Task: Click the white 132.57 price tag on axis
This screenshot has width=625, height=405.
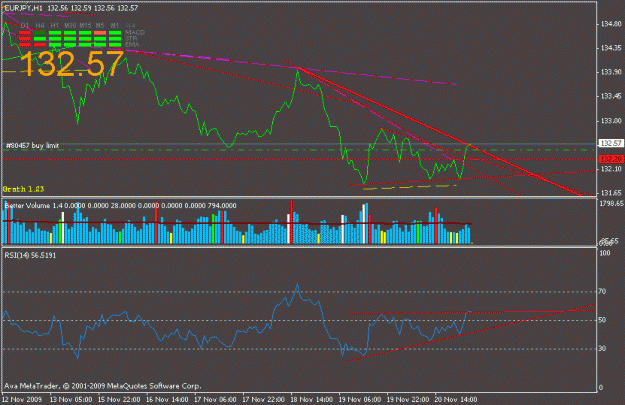Action: [x=611, y=143]
